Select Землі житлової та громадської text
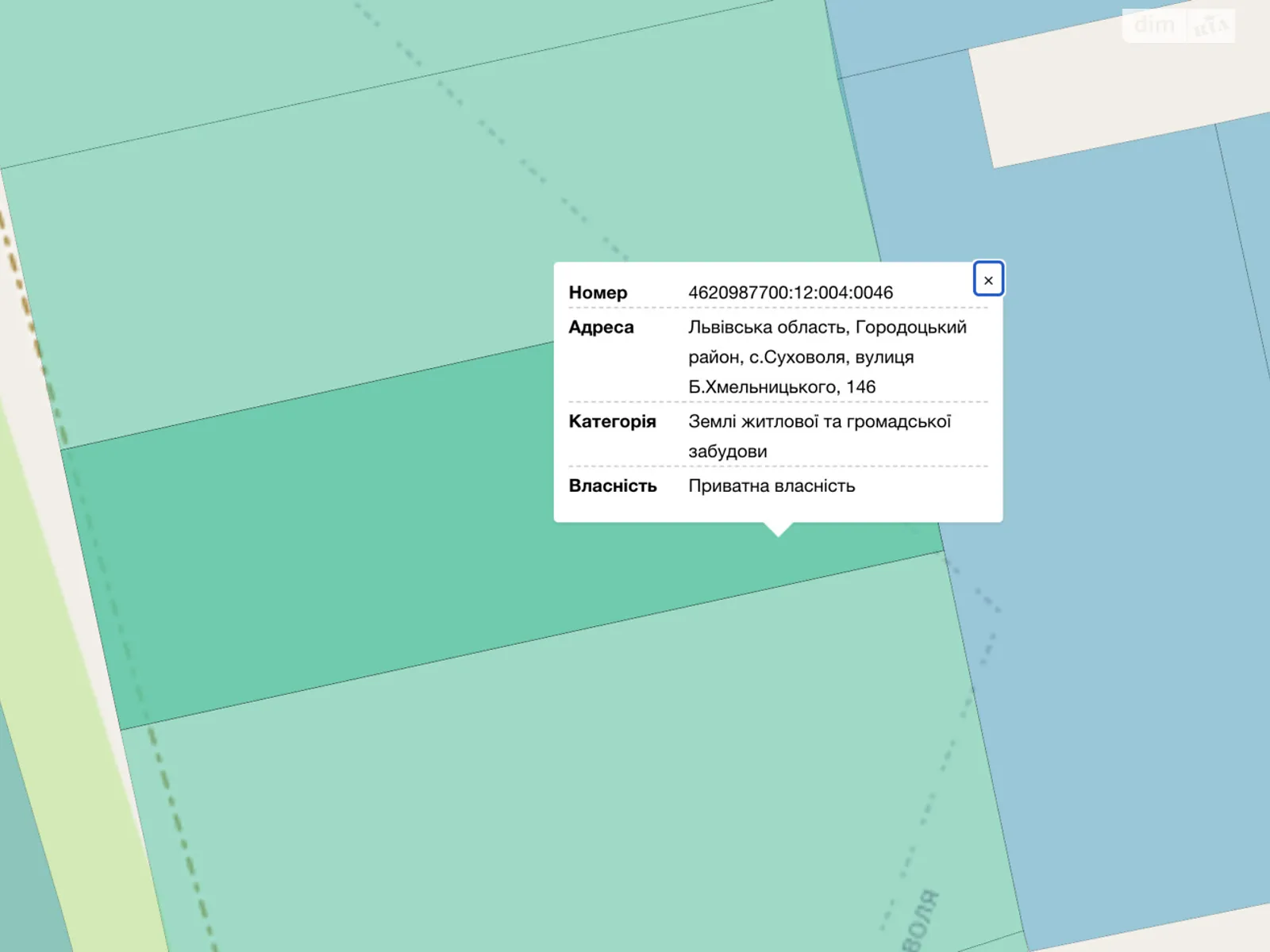Image resolution: width=1270 pixels, height=952 pixels. 819,421
